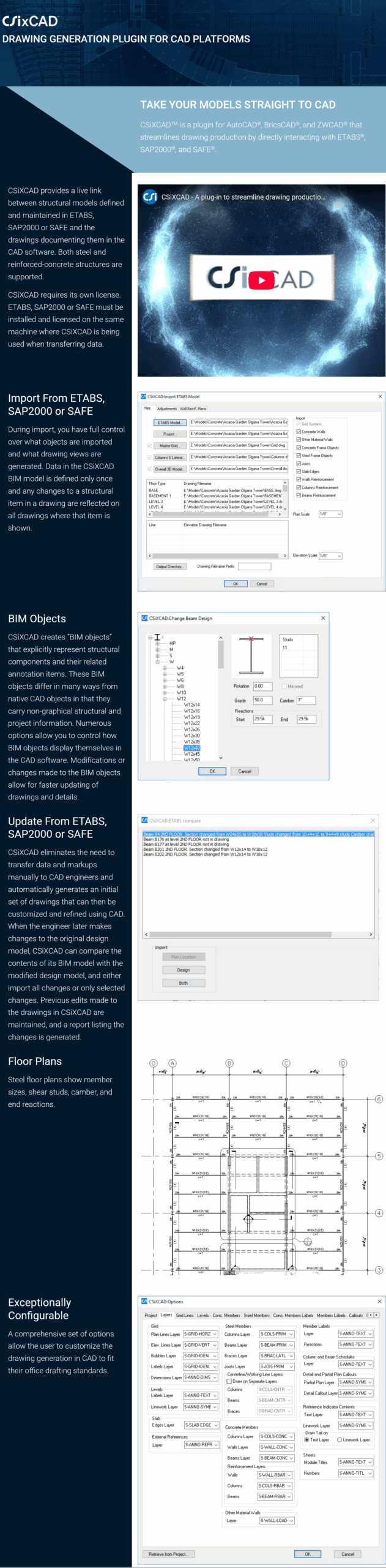The width and height of the screenshot is (386, 1568).
Task: Click the horizontal scrollbar in ETABS compare list
Action: click(257, 935)
